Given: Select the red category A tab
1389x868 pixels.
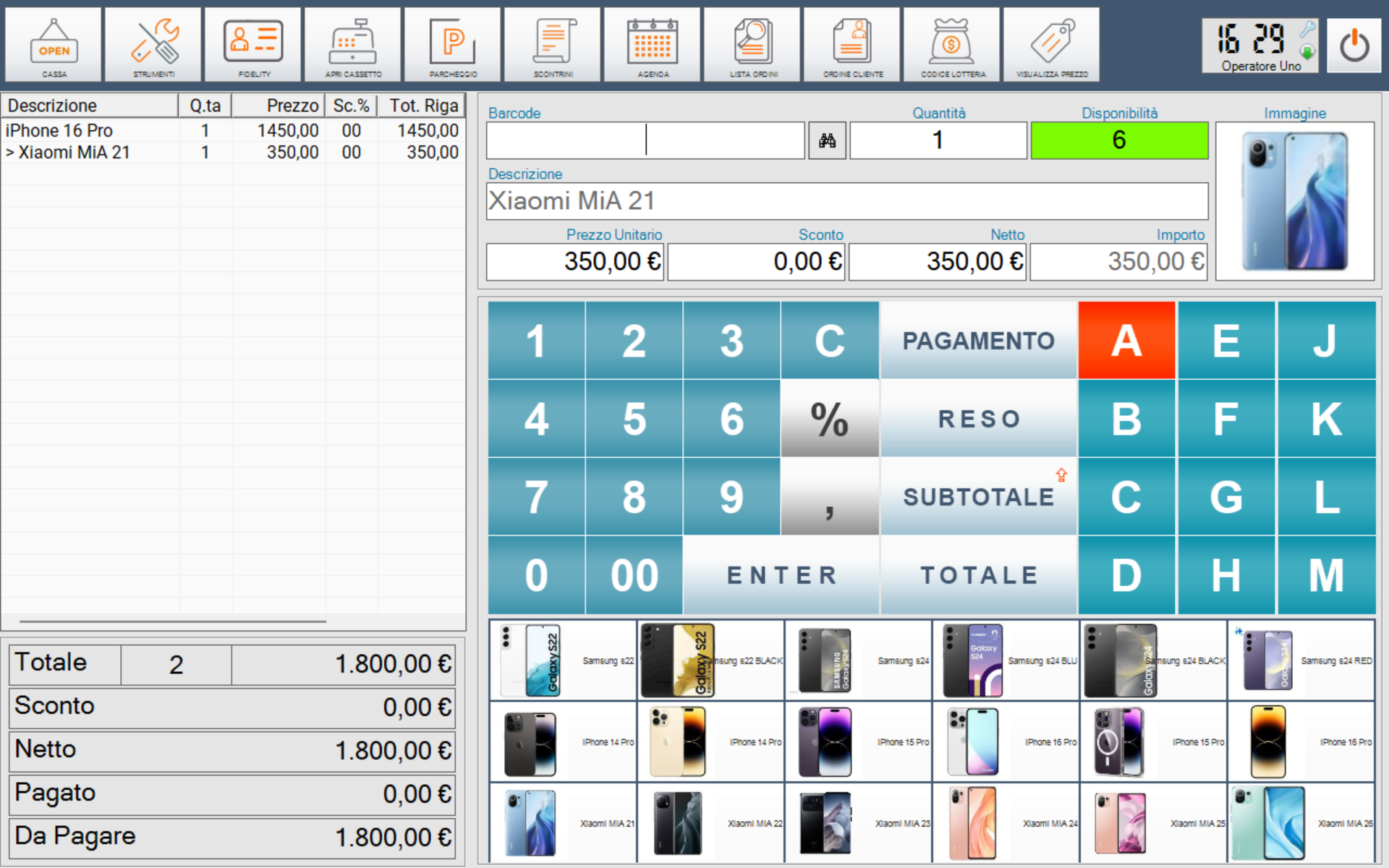Looking at the screenshot, I should pyautogui.click(x=1126, y=340).
